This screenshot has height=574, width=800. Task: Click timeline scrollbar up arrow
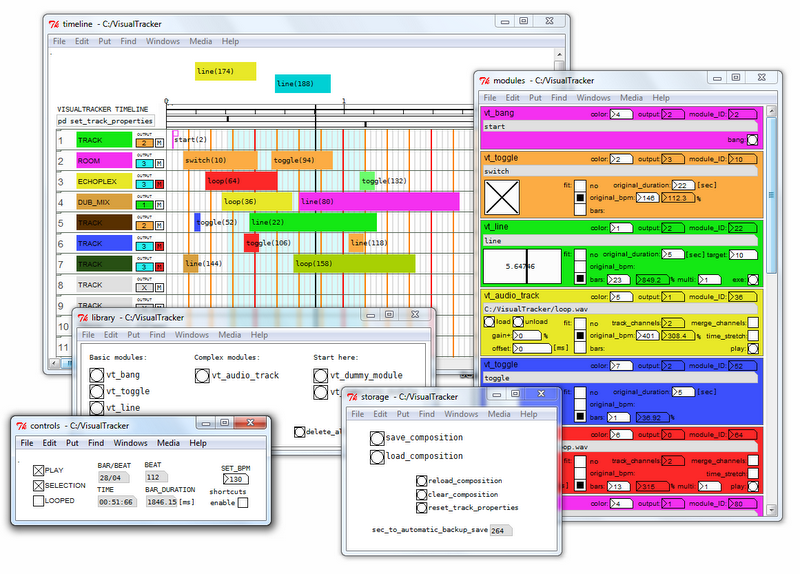coord(560,55)
